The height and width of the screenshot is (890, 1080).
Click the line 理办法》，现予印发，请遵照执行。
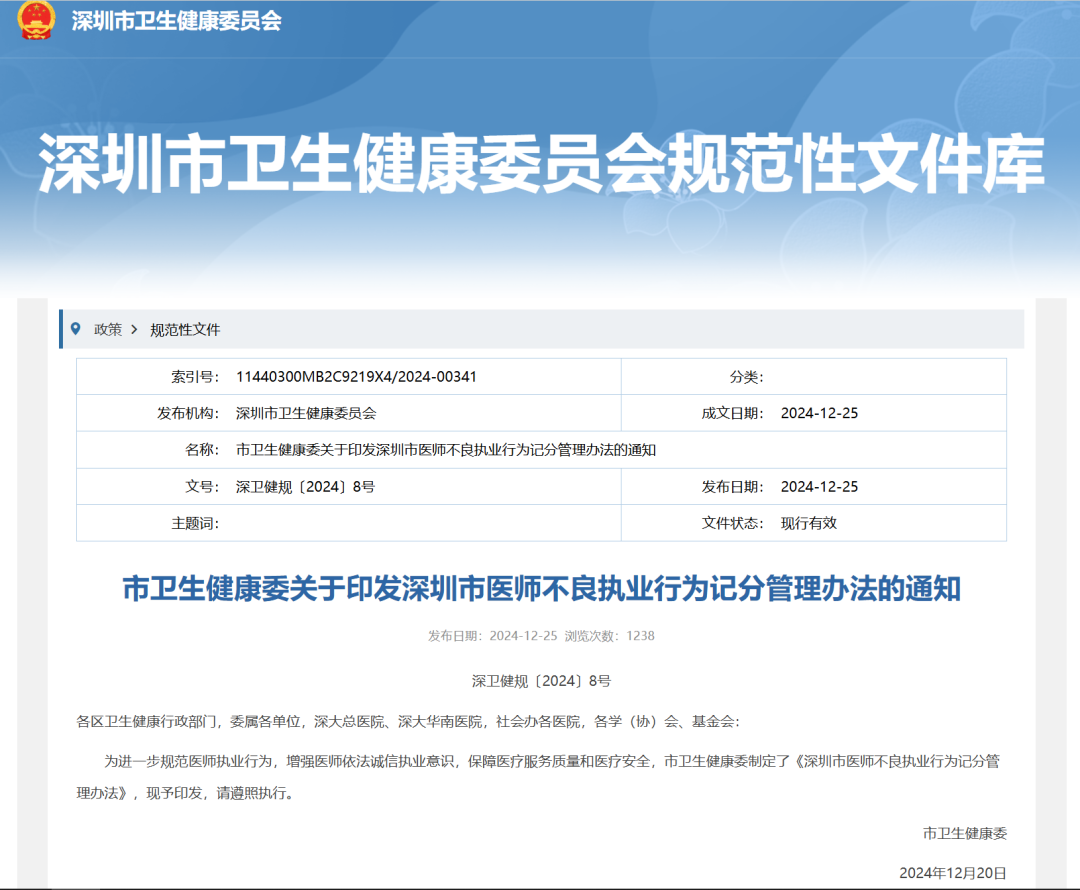[187, 794]
